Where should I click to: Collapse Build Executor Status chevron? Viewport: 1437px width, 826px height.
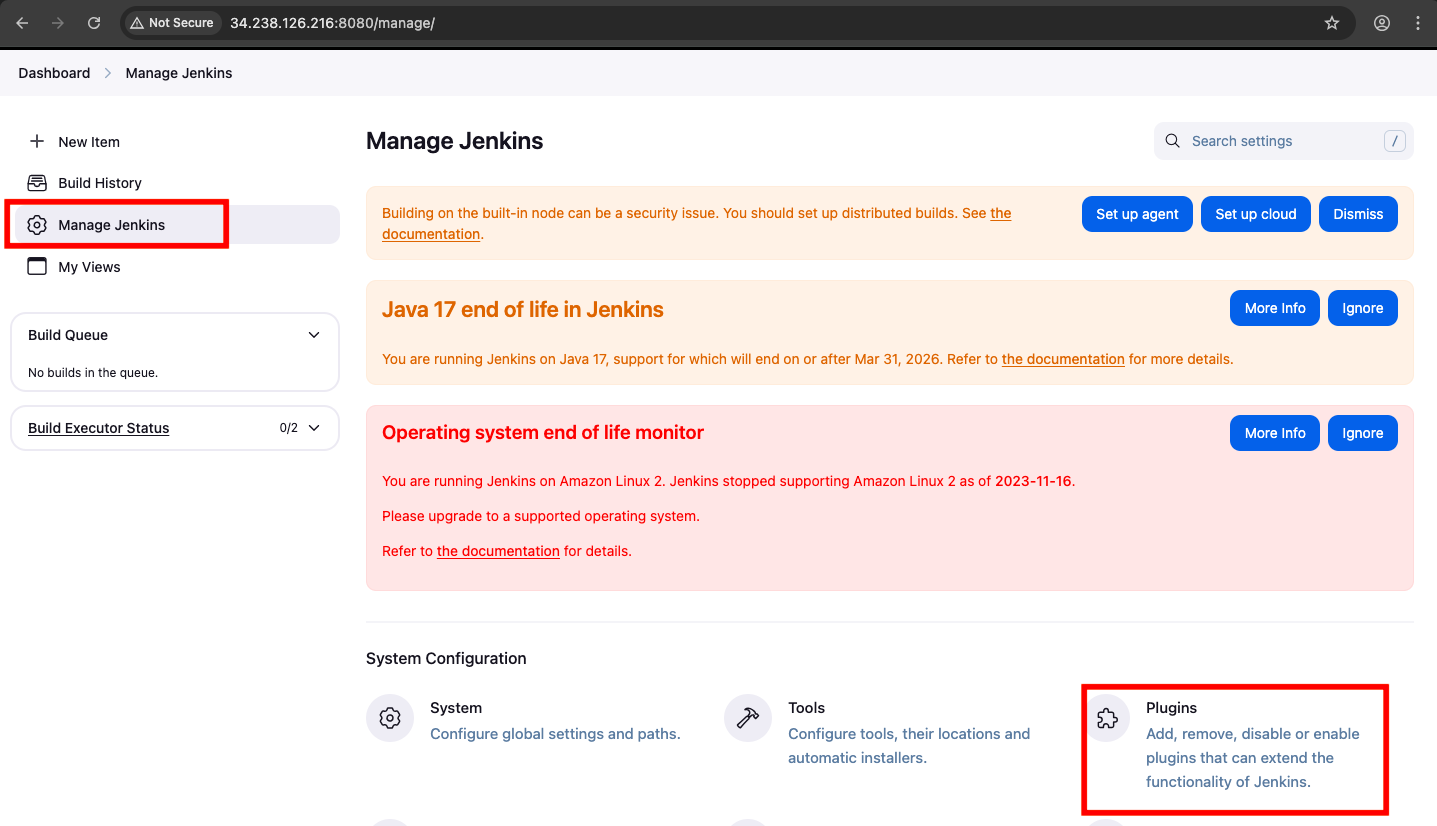(x=314, y=428)
